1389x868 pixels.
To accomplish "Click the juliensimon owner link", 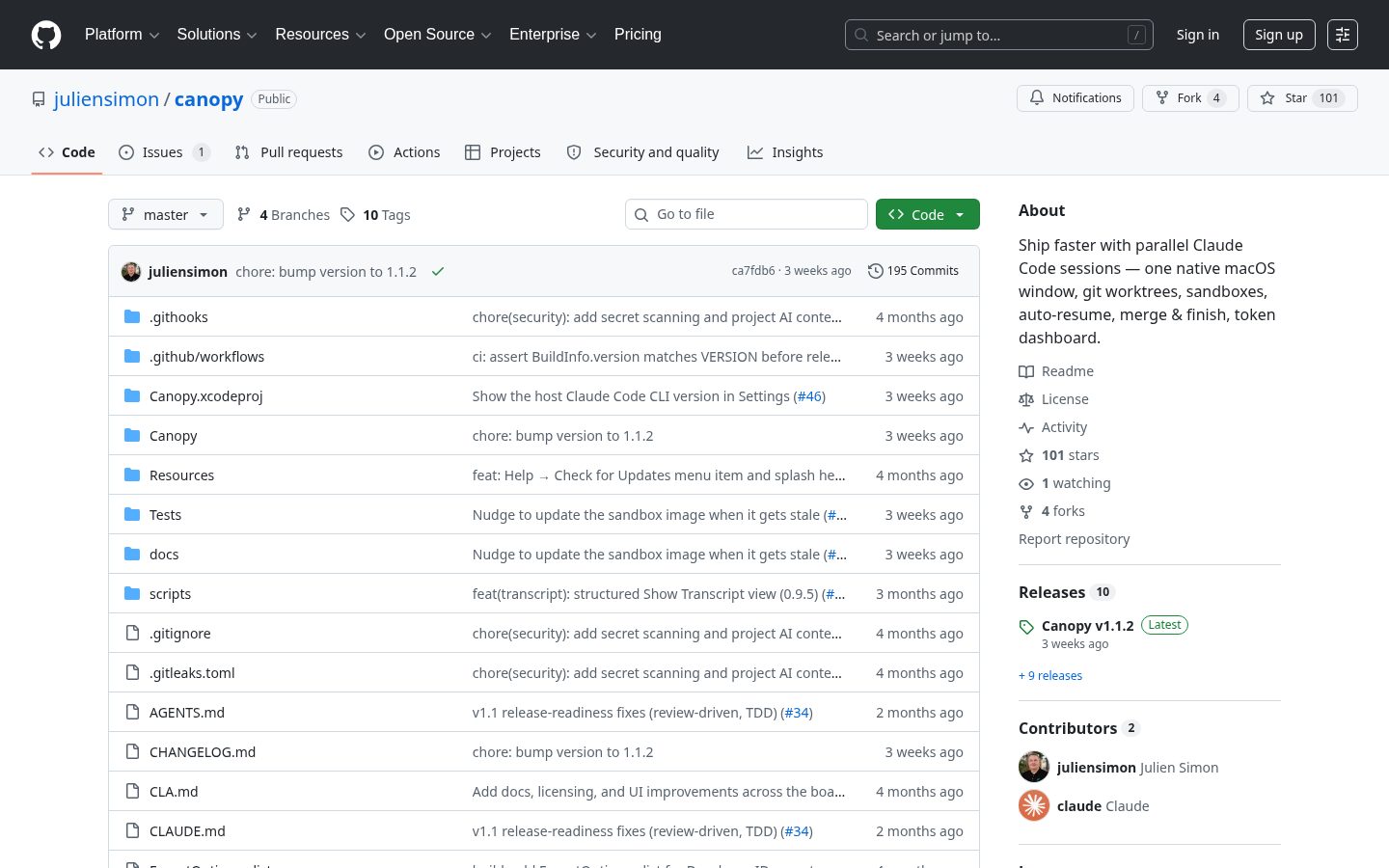I will pos(106,99).
